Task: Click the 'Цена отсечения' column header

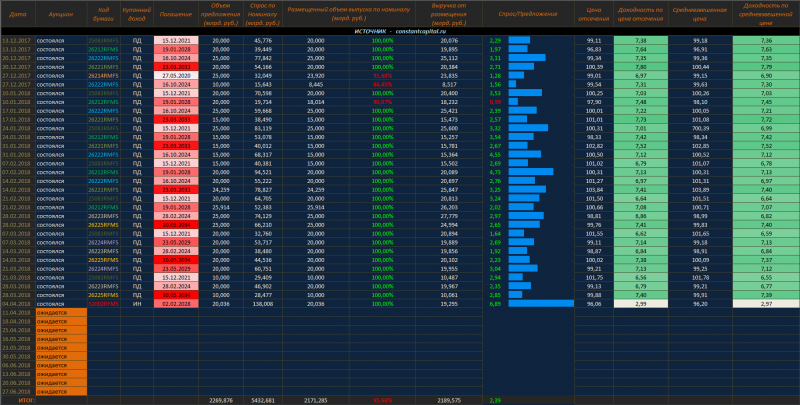Action: (594, 16)
